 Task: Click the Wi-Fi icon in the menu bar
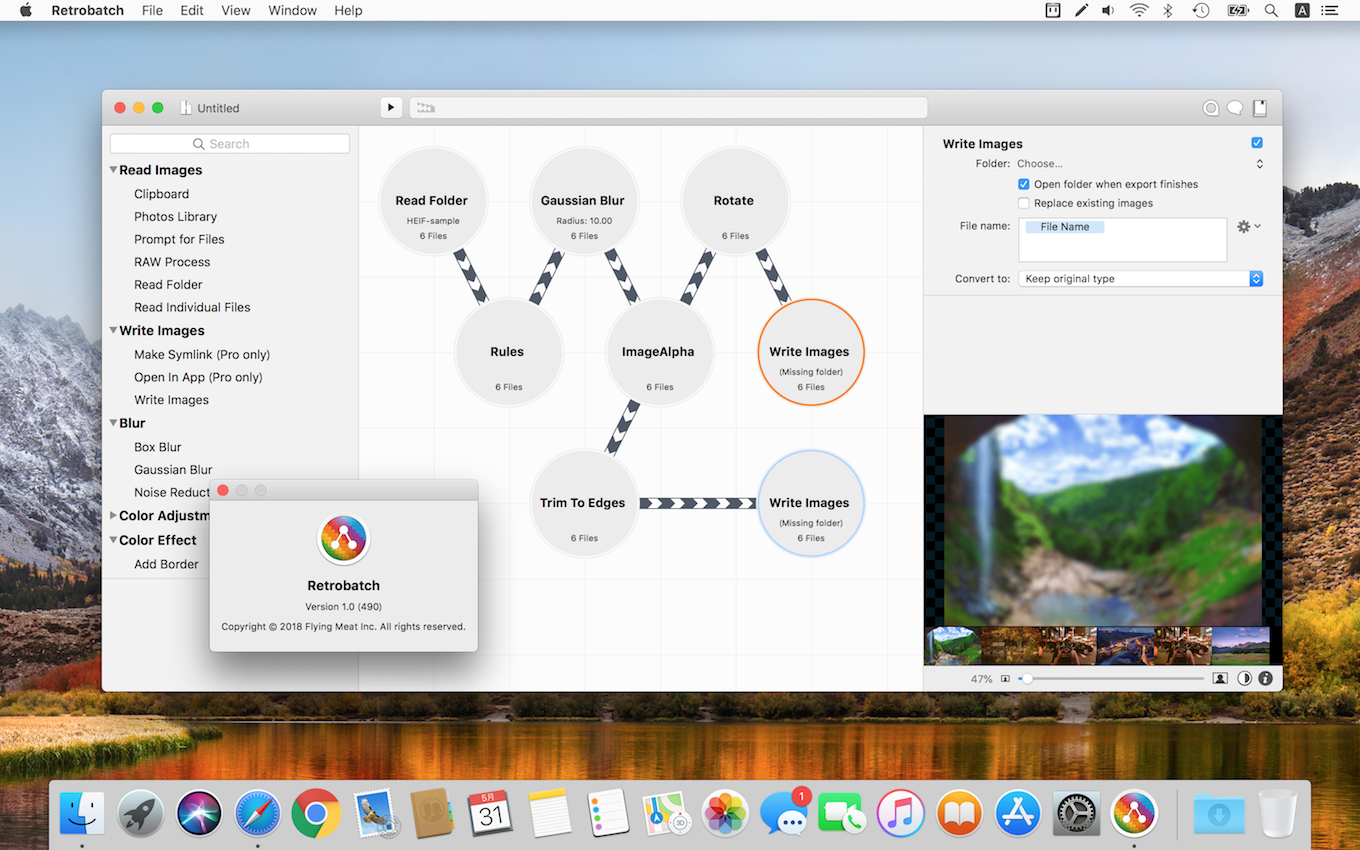point(1139,10)
